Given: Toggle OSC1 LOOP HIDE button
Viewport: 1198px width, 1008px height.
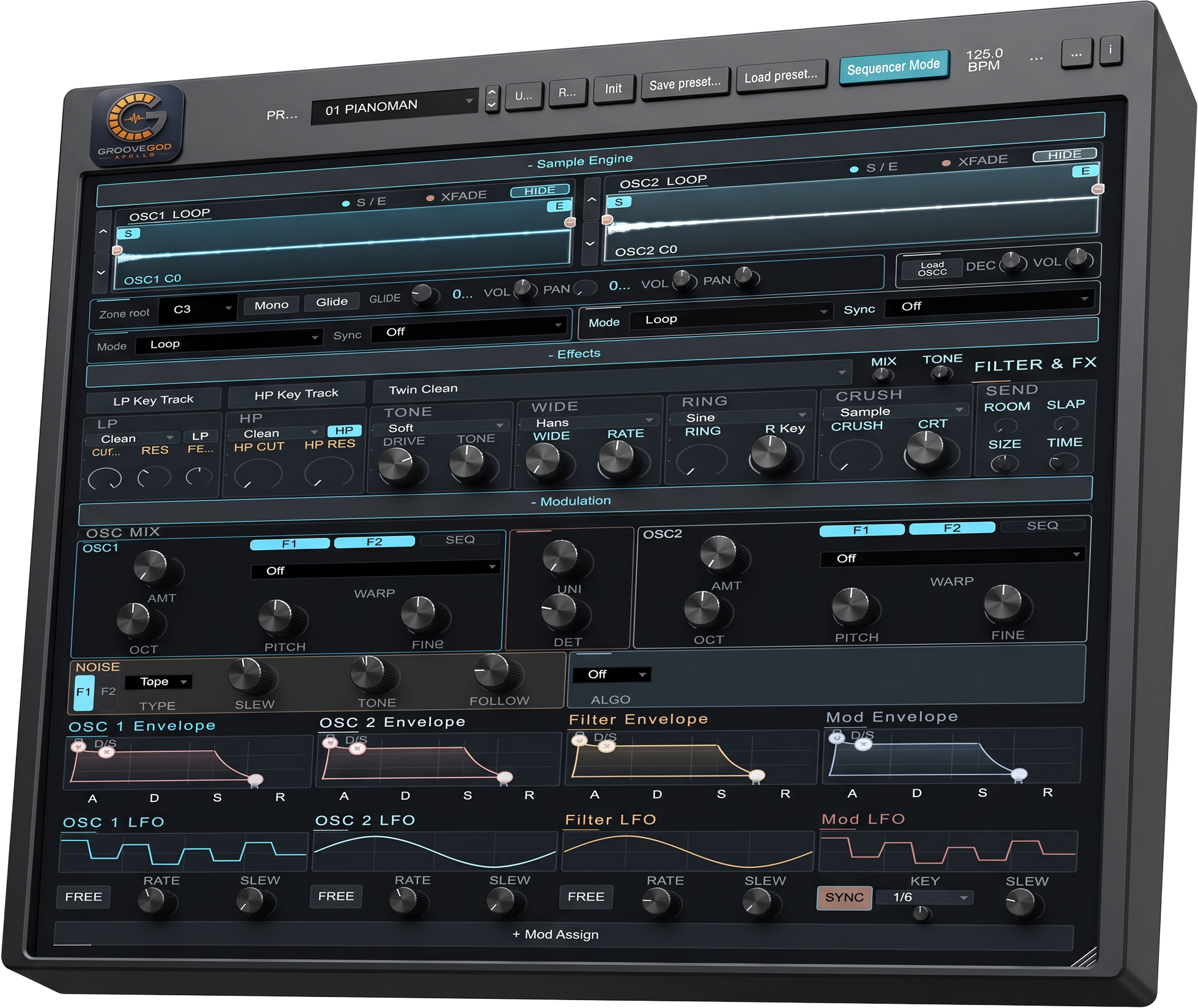Looking at the screenshot, I should [x=540, y=191].
